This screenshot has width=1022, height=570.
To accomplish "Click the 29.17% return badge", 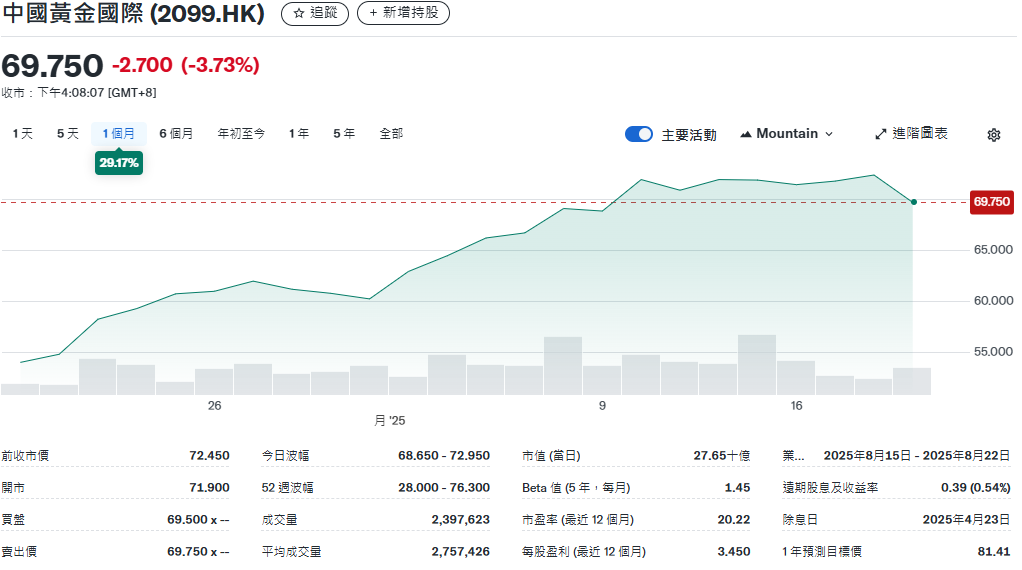I will pos(119,163).
